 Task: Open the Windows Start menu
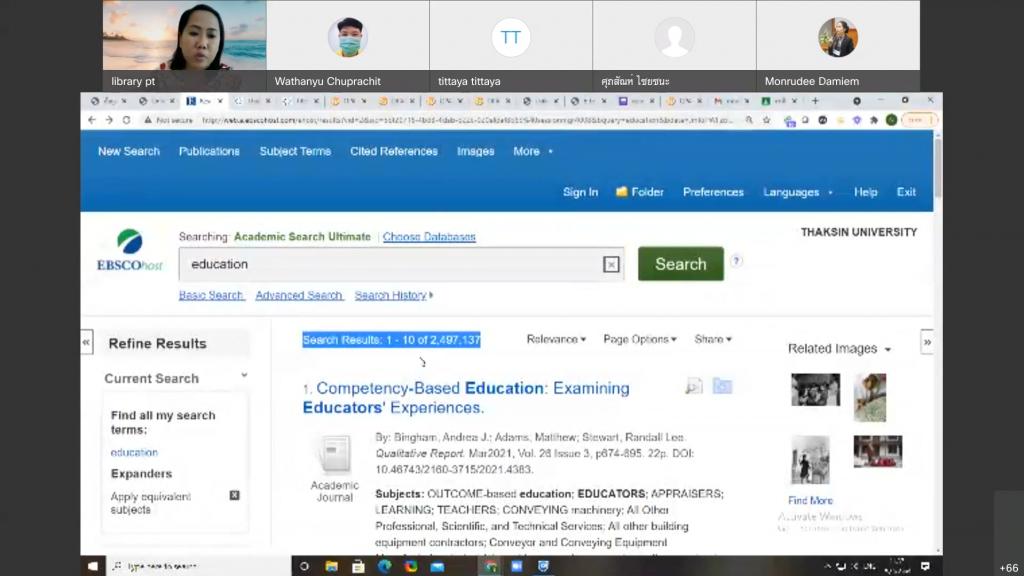pyautogui.click(x=93, y=566)
